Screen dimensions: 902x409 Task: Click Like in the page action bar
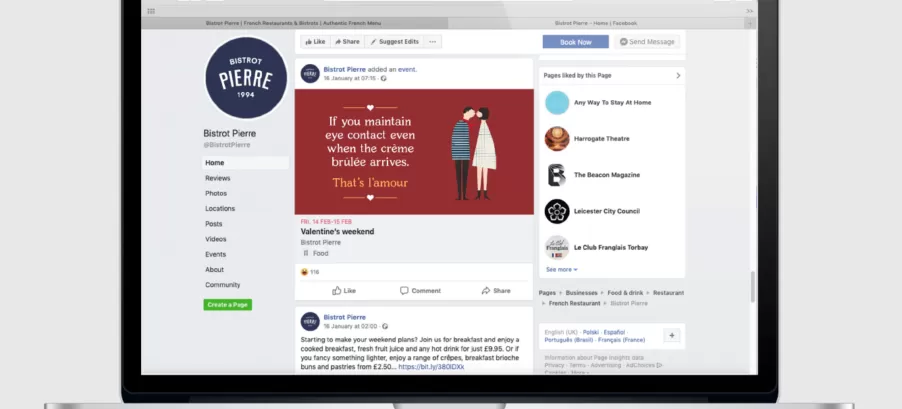tap(315, 41)
